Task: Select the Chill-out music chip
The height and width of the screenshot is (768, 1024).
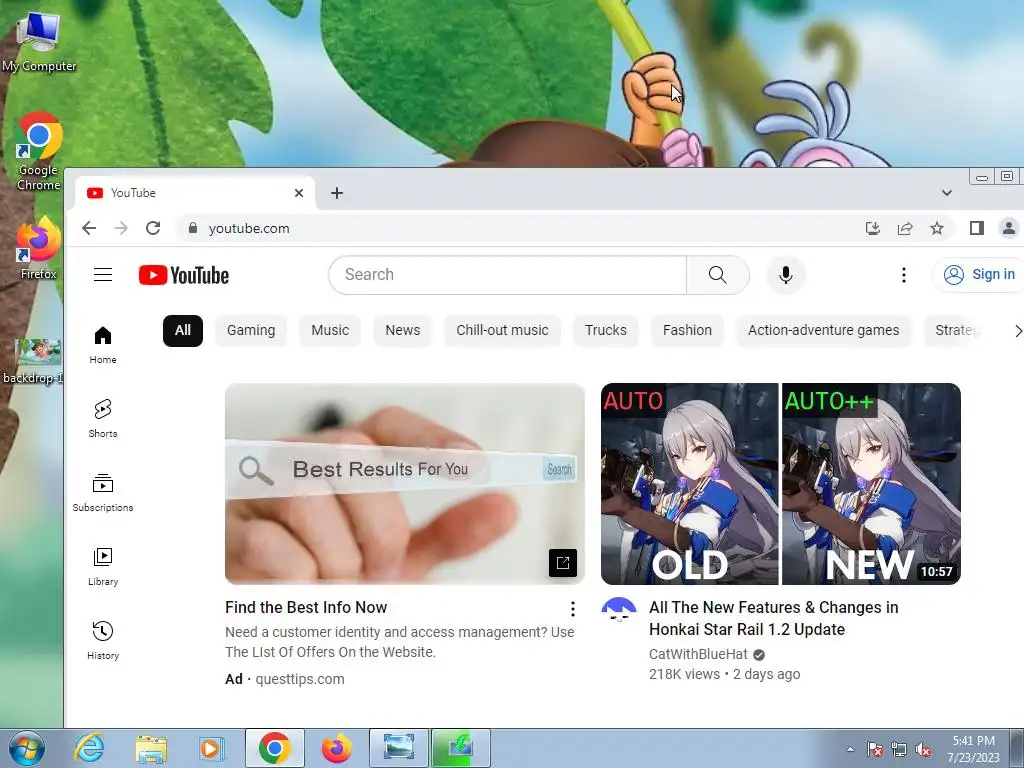Action: click(502, 330)
